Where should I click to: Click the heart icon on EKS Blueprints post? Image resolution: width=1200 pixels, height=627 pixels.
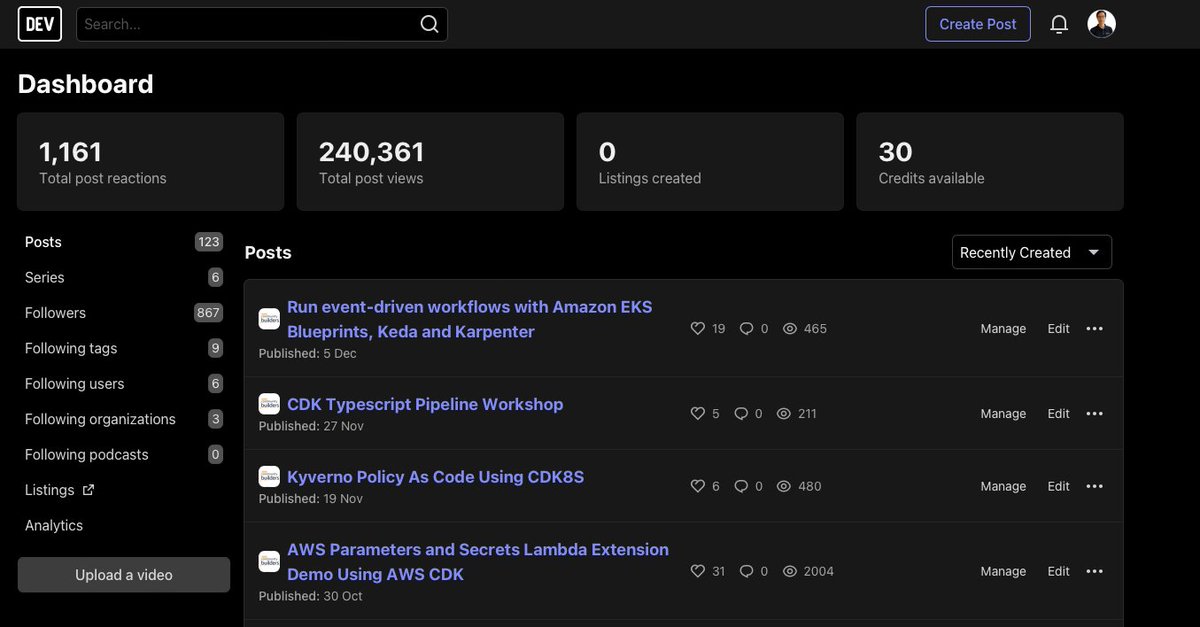pyautogui.click(x=698, y=328)
